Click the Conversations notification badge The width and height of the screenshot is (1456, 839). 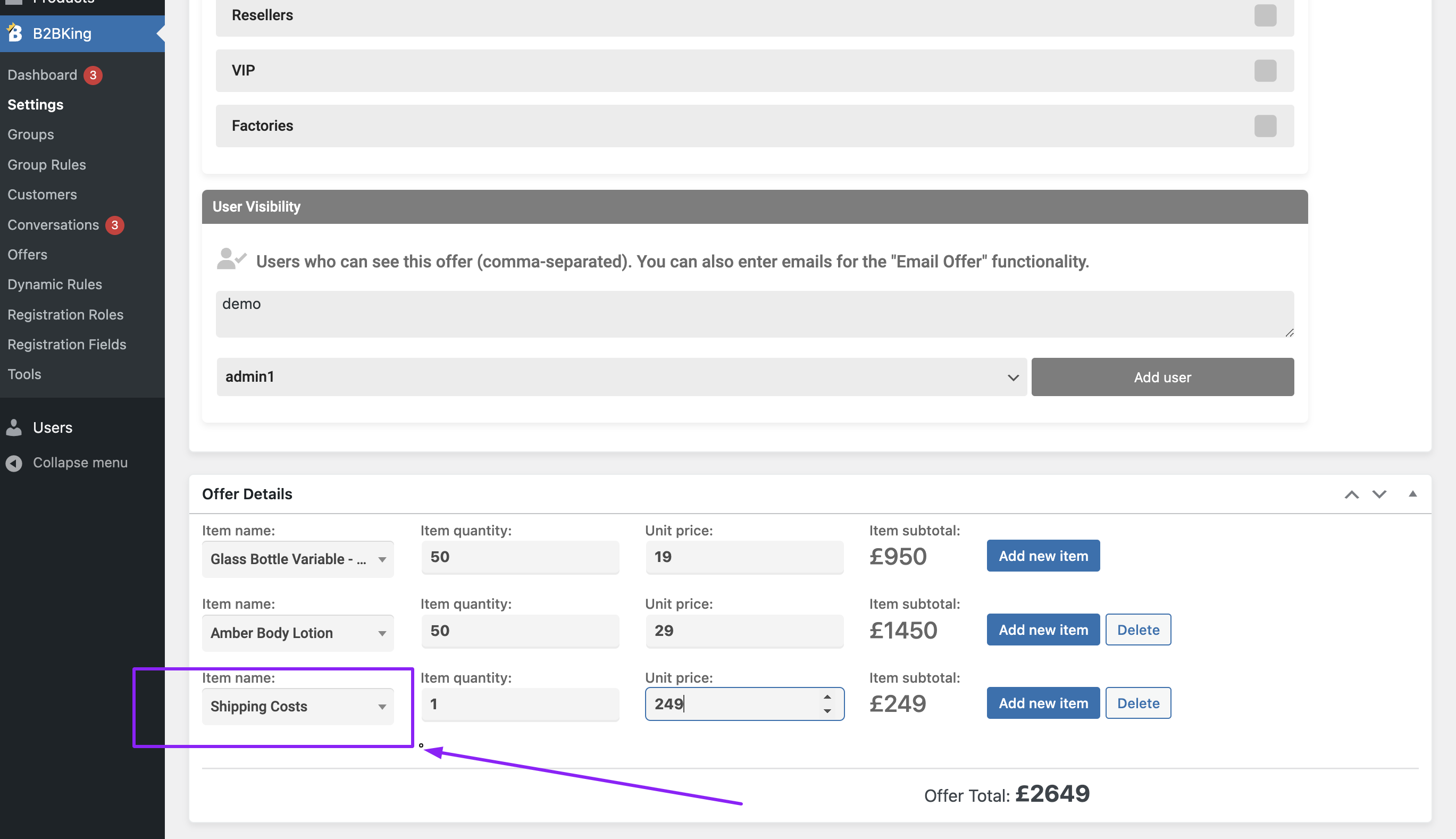point(115,225)
